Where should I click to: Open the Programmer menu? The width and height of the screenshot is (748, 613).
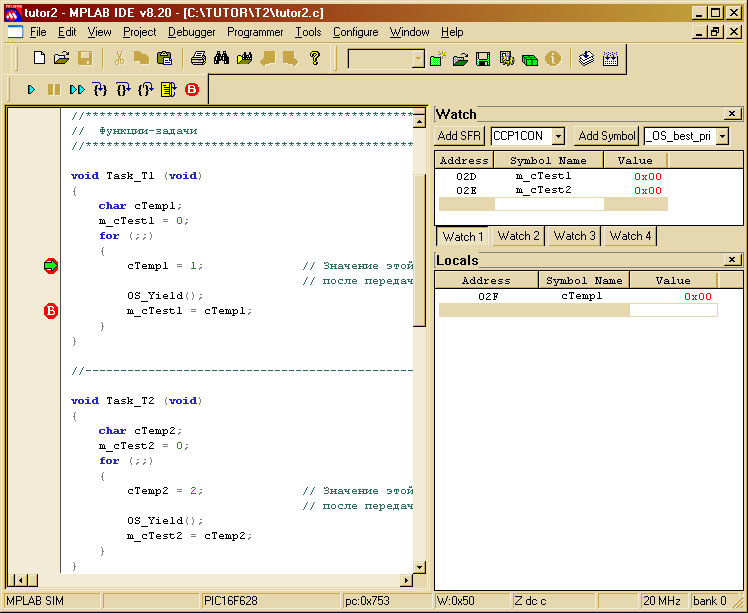[255, 32]
